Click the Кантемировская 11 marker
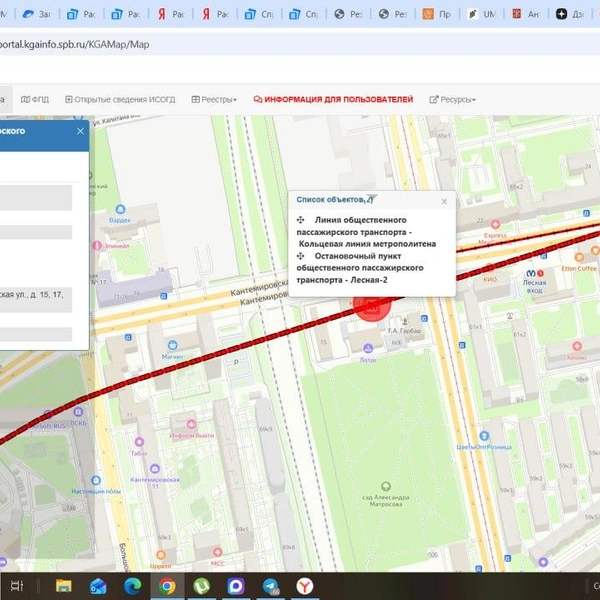Viewport: 600px width, 600px height. click(x=155, y=468)
